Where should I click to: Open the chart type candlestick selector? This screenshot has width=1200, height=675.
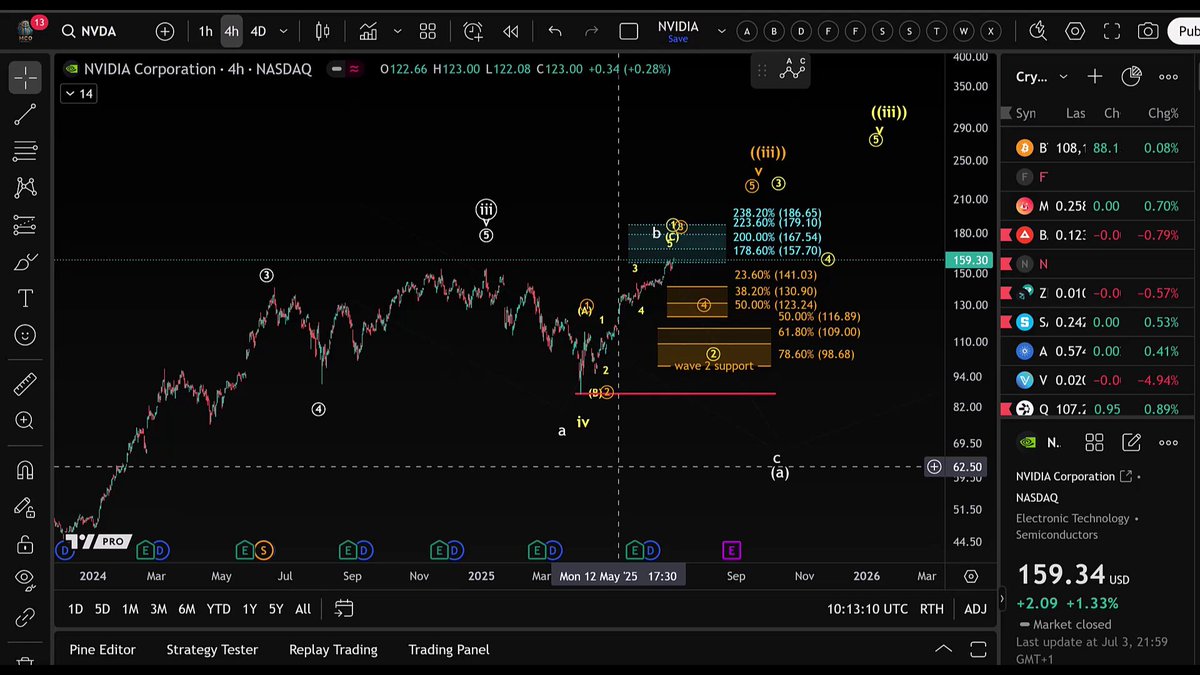pyautogui.click(x=322, y=31)
